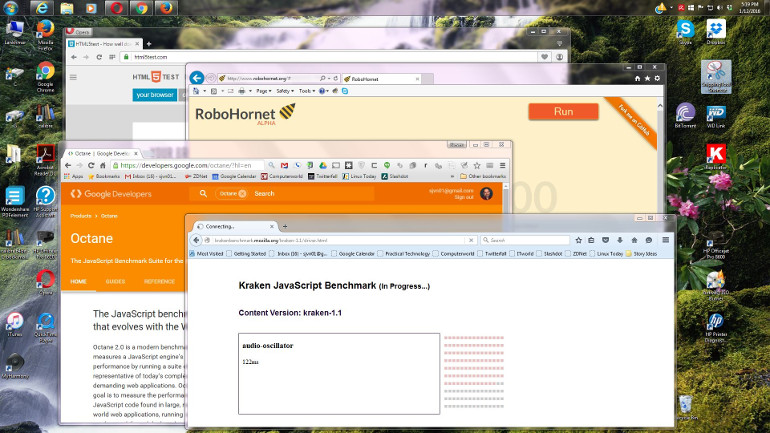Click Google Drive extension icon in Chrome
This screenshot has height=433, width=770.
pos(323,165)
